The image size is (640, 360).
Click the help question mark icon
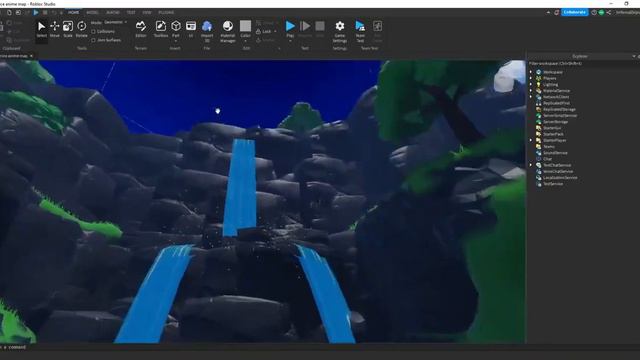[594, 12]
